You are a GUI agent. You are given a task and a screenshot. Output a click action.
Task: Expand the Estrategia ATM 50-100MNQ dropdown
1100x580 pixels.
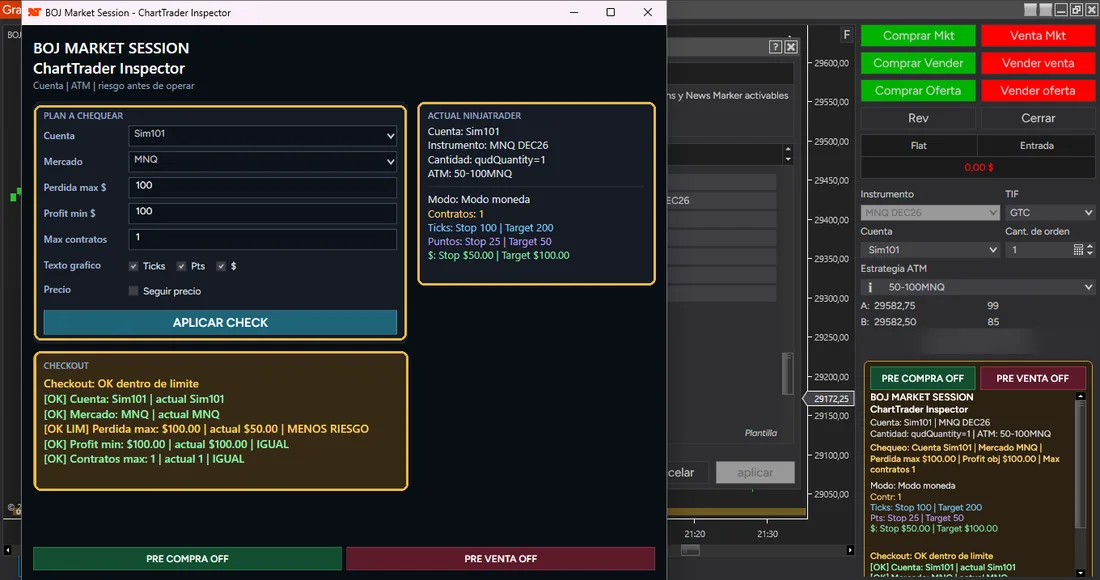pyautogui.click(x=977, y=287)
